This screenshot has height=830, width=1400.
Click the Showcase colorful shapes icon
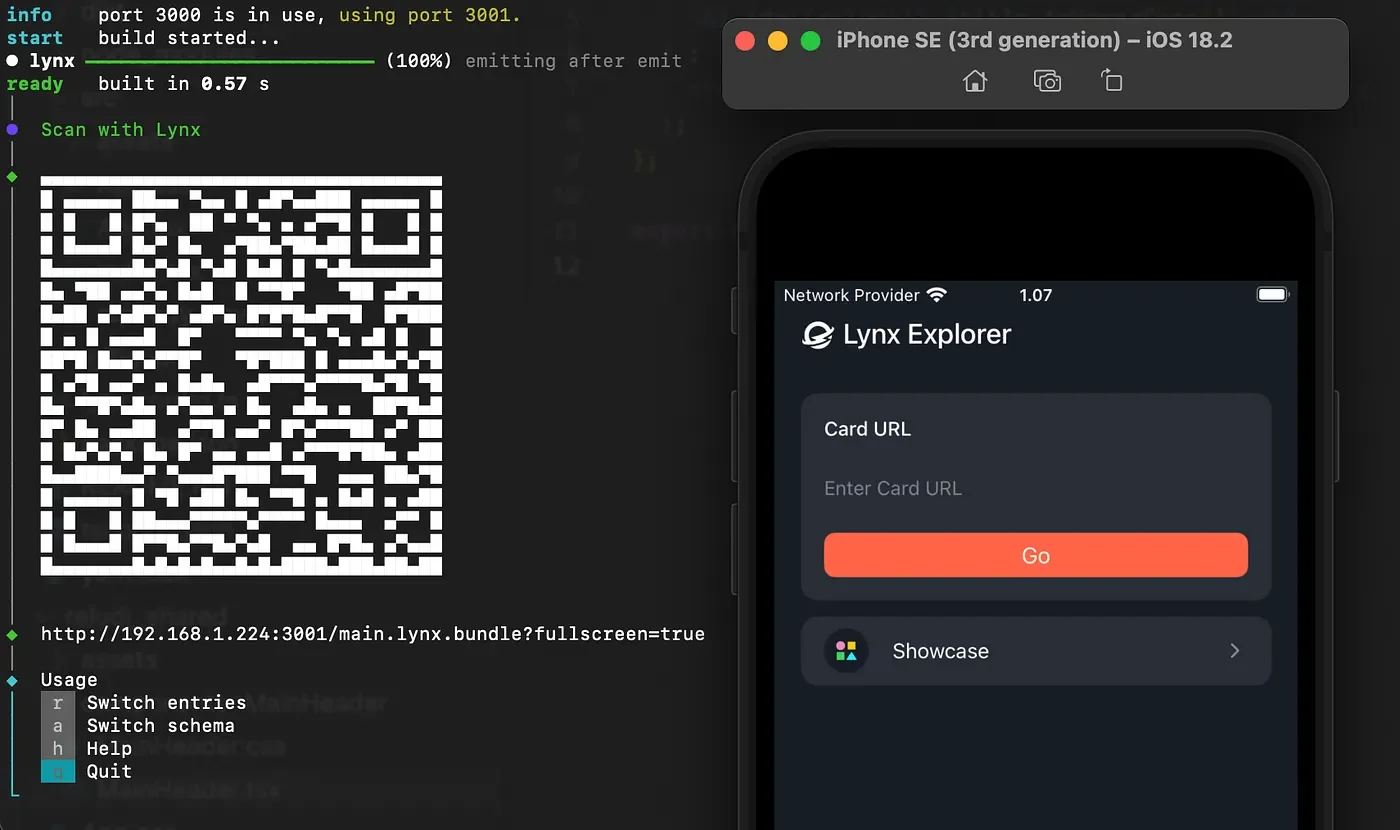click(x=846, y=651)
